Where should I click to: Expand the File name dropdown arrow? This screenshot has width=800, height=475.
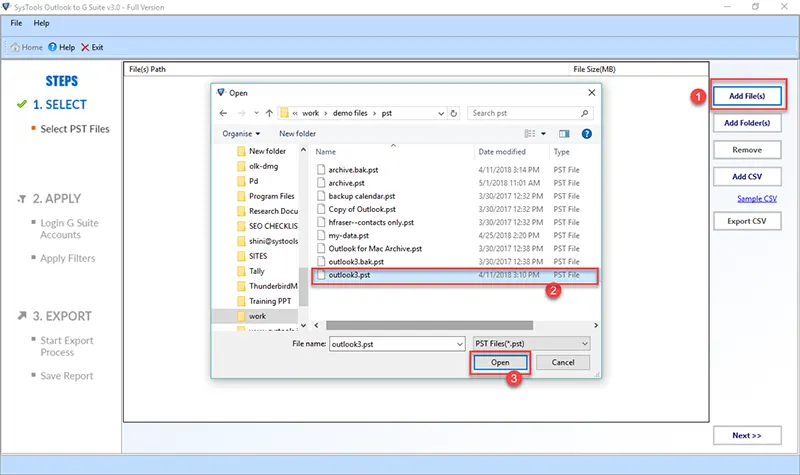coord(460,344)
